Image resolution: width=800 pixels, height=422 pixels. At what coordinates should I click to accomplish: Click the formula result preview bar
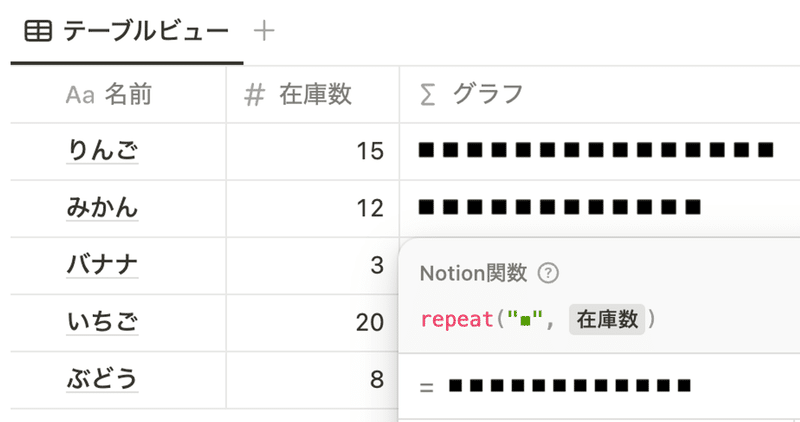570,386
